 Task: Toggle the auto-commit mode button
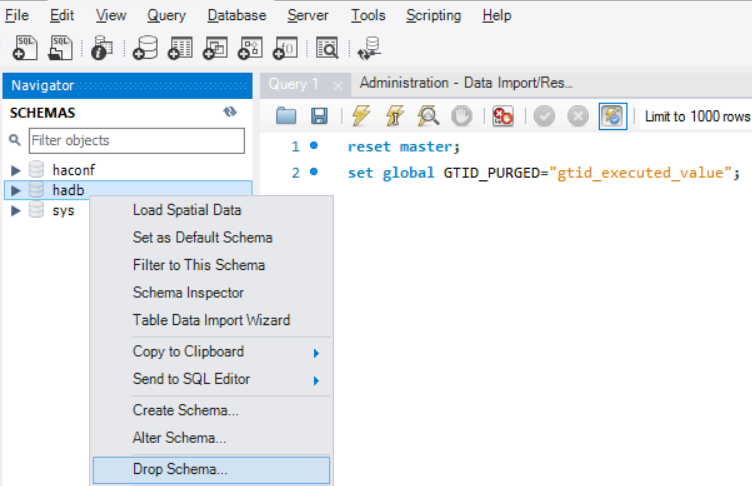[611, 116]
